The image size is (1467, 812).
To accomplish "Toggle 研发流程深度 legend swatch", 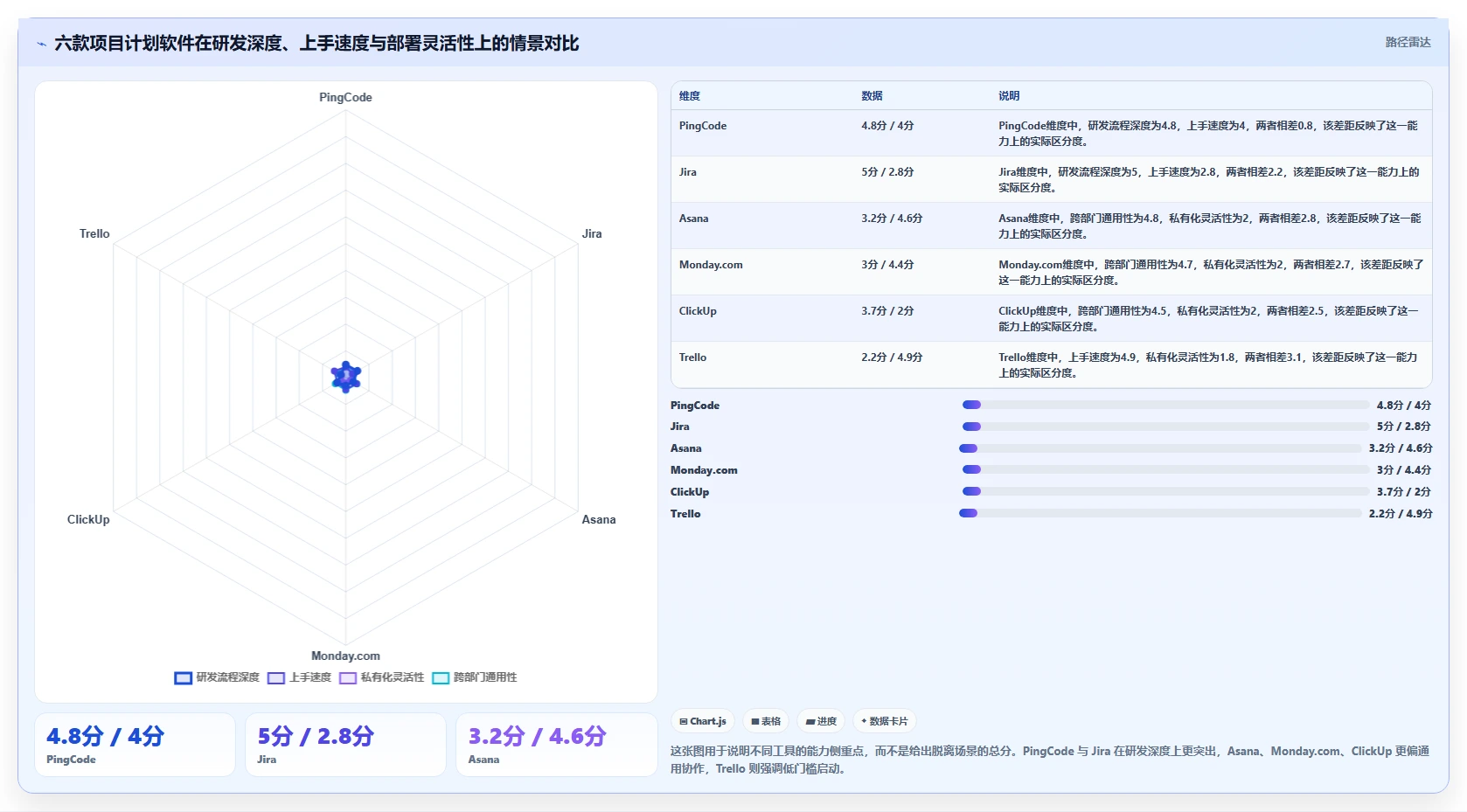I will [x=183, y=677].
